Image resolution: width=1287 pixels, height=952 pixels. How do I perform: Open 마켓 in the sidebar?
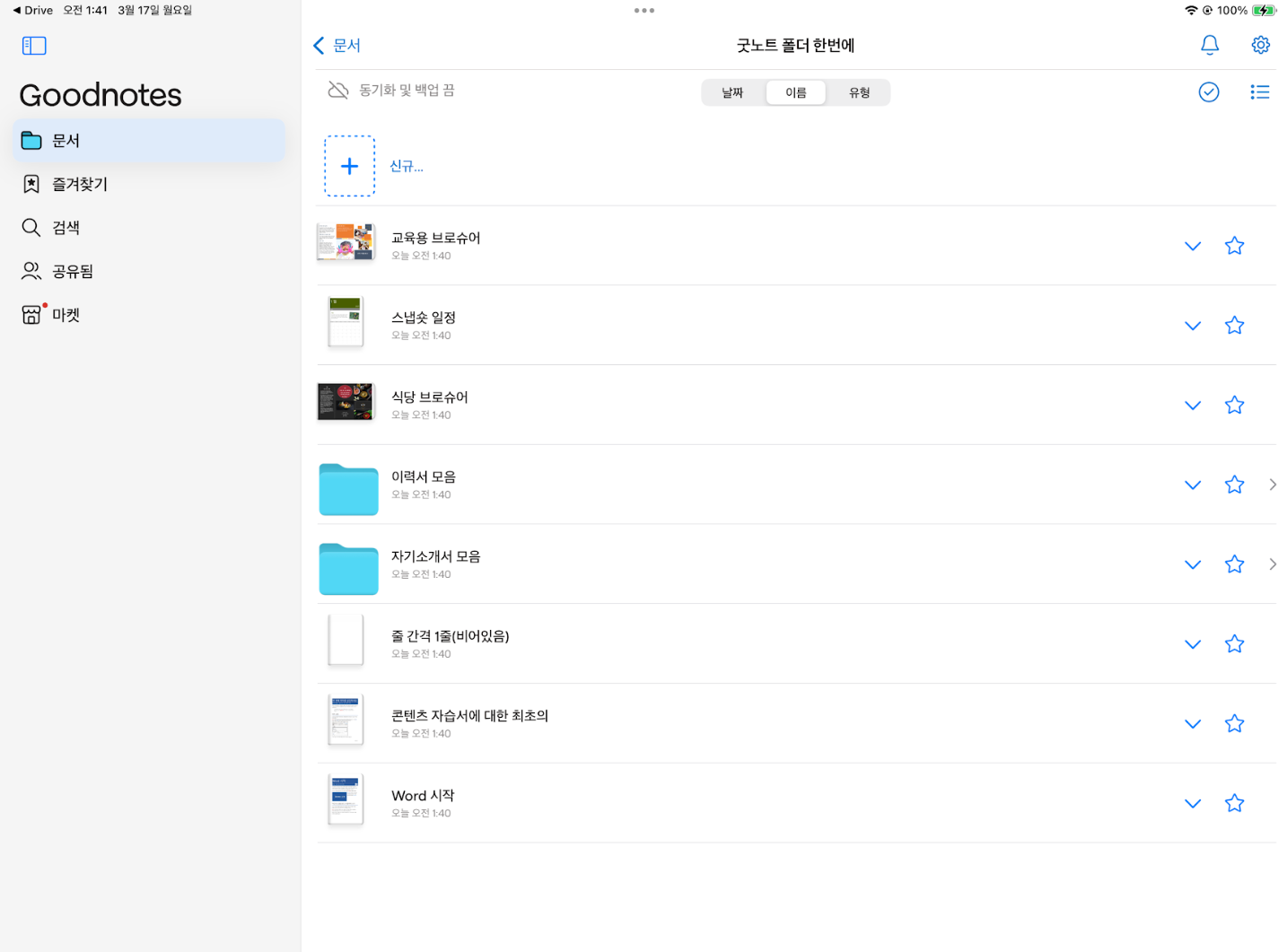[149, 315]
